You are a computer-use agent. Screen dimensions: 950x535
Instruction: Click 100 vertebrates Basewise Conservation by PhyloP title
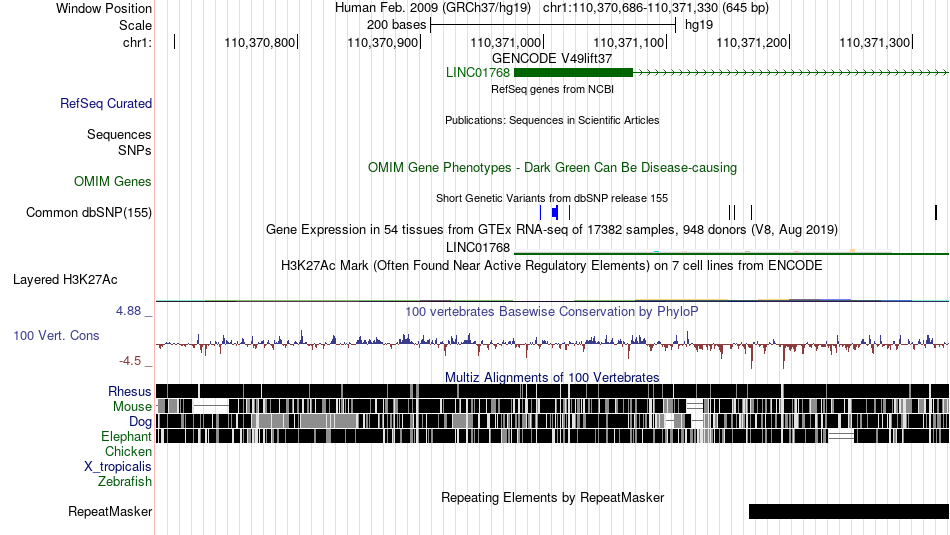point(552,311)
